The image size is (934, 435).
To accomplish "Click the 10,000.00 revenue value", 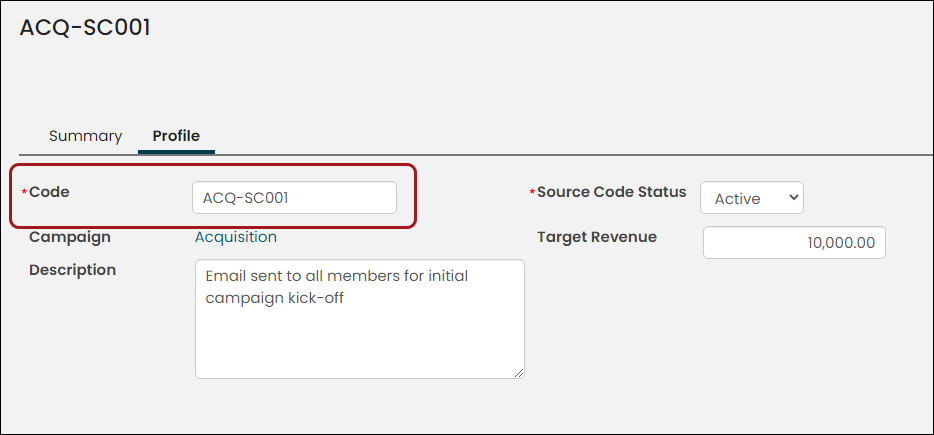I will coord(841,243).
